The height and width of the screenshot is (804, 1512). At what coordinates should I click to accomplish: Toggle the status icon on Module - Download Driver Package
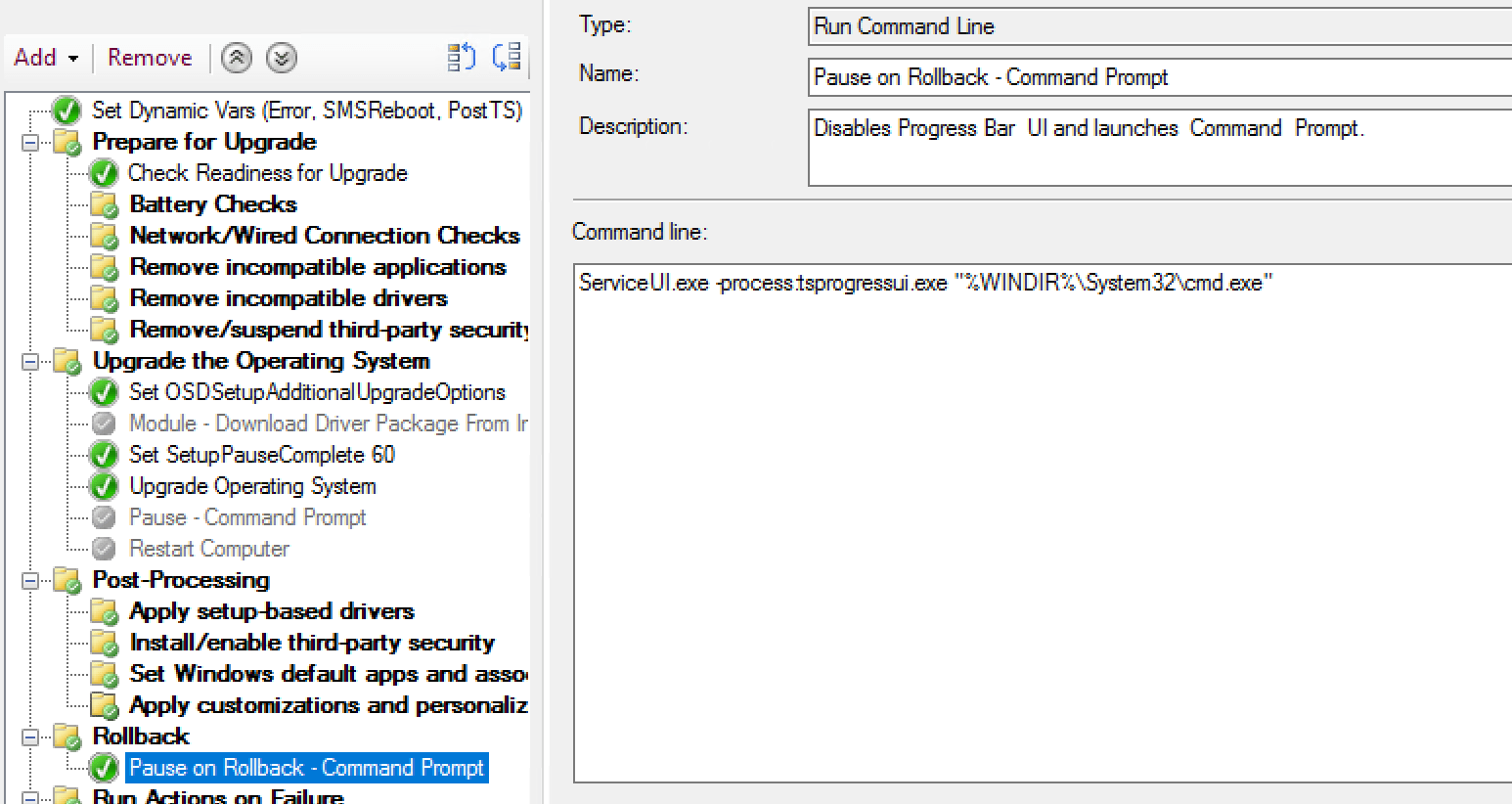tap(104, 424)
